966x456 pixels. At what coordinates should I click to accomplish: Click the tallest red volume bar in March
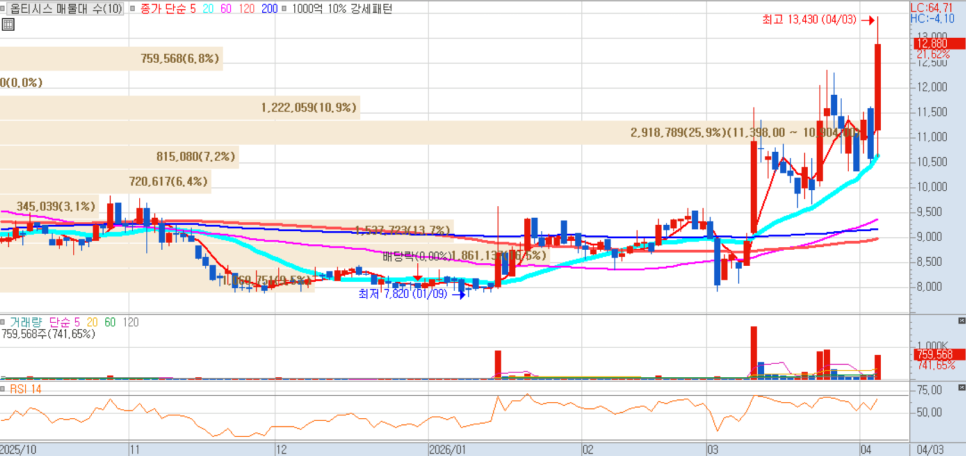pyautogui.click(x=753, y=353)
